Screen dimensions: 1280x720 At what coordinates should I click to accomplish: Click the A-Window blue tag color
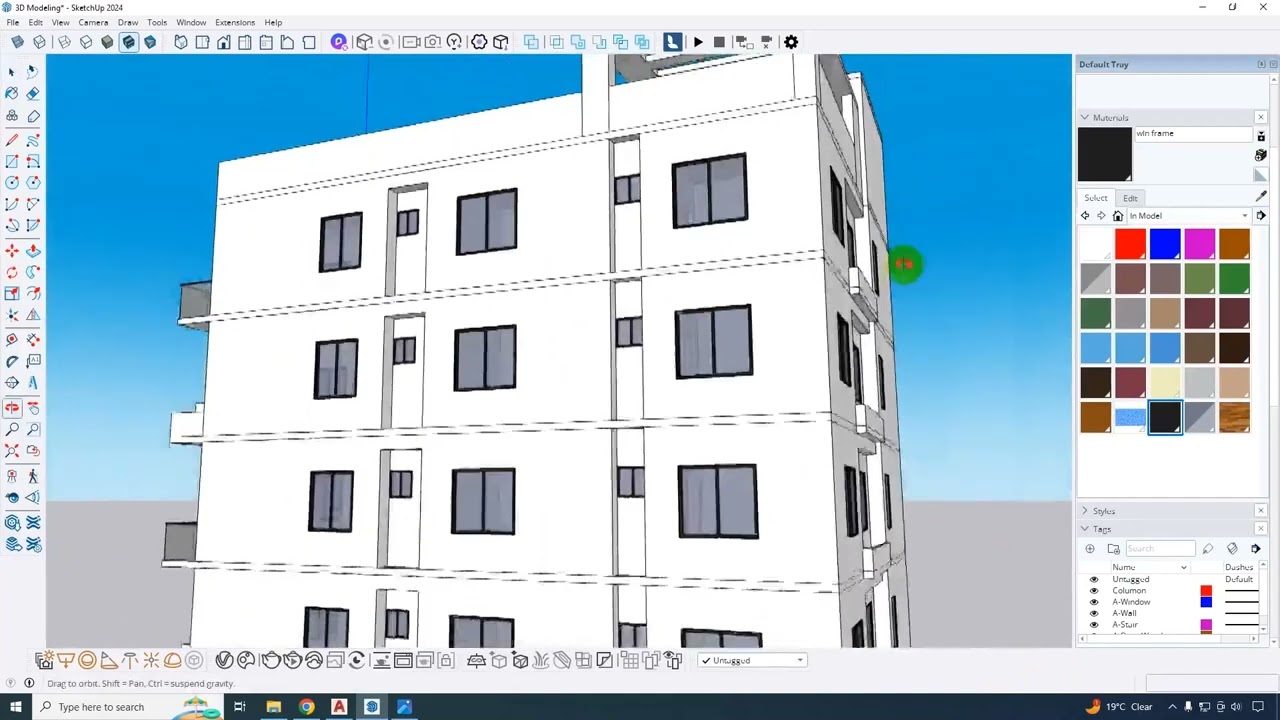pos(1206,602)
